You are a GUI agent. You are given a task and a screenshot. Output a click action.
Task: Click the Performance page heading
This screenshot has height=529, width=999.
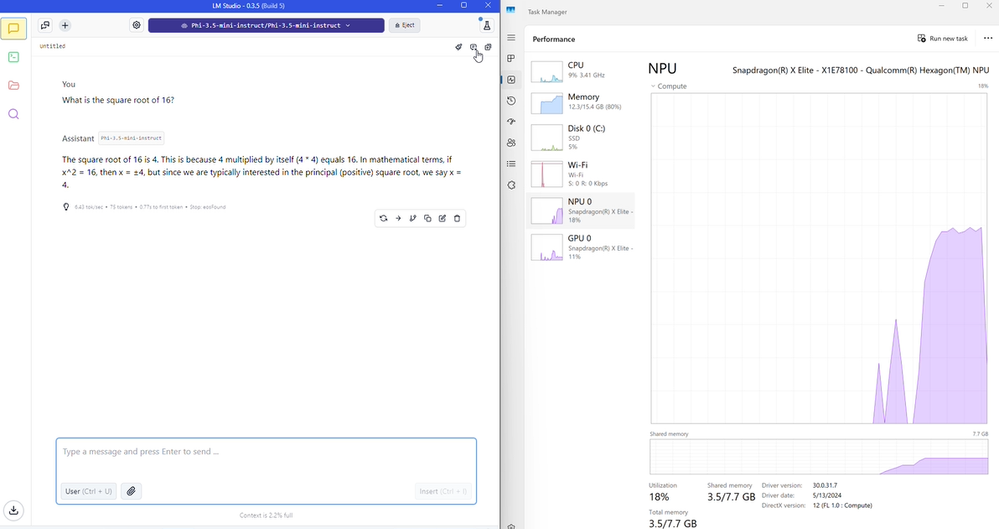click(x=554, y=39)
